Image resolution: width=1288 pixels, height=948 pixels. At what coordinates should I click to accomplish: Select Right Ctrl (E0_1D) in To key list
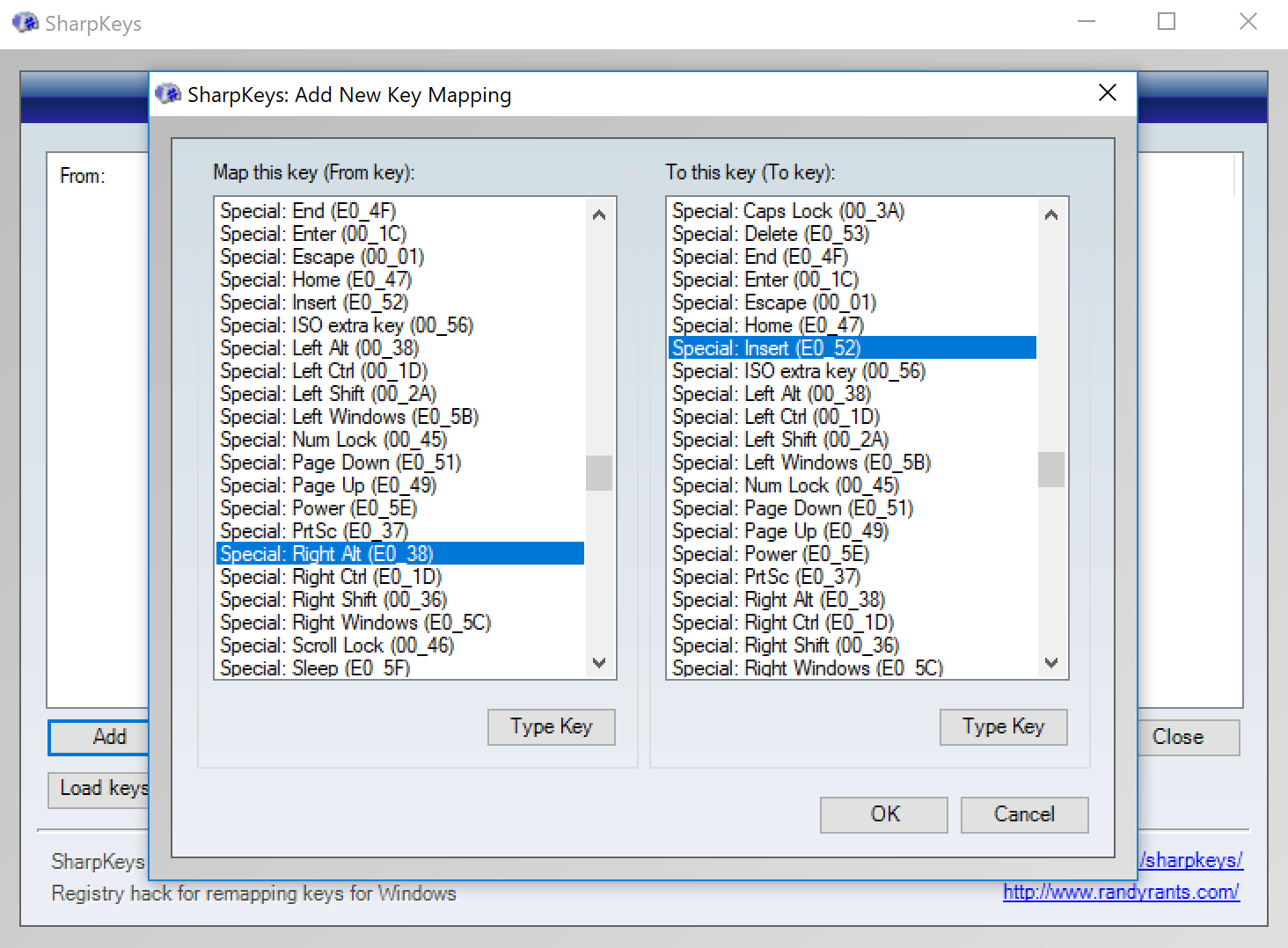(853, 623)
